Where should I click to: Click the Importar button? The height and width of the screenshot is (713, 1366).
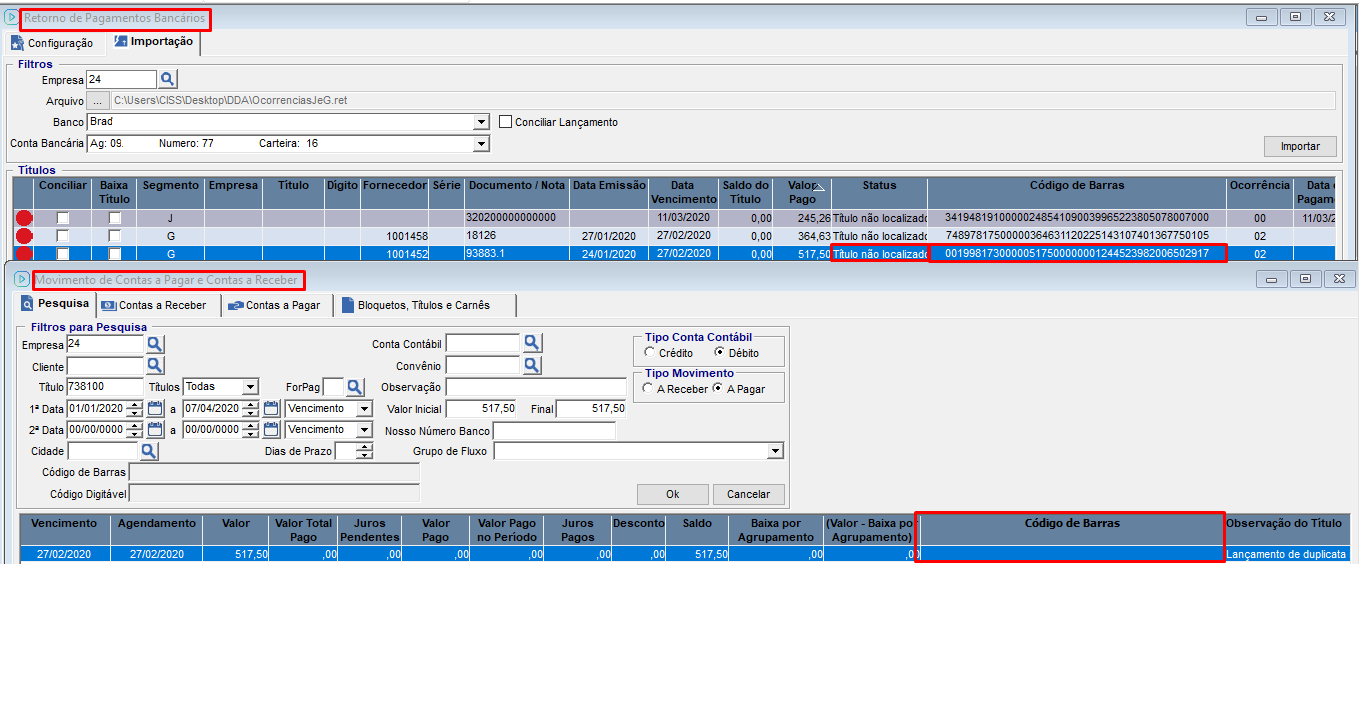click(x=1300, y=146)
